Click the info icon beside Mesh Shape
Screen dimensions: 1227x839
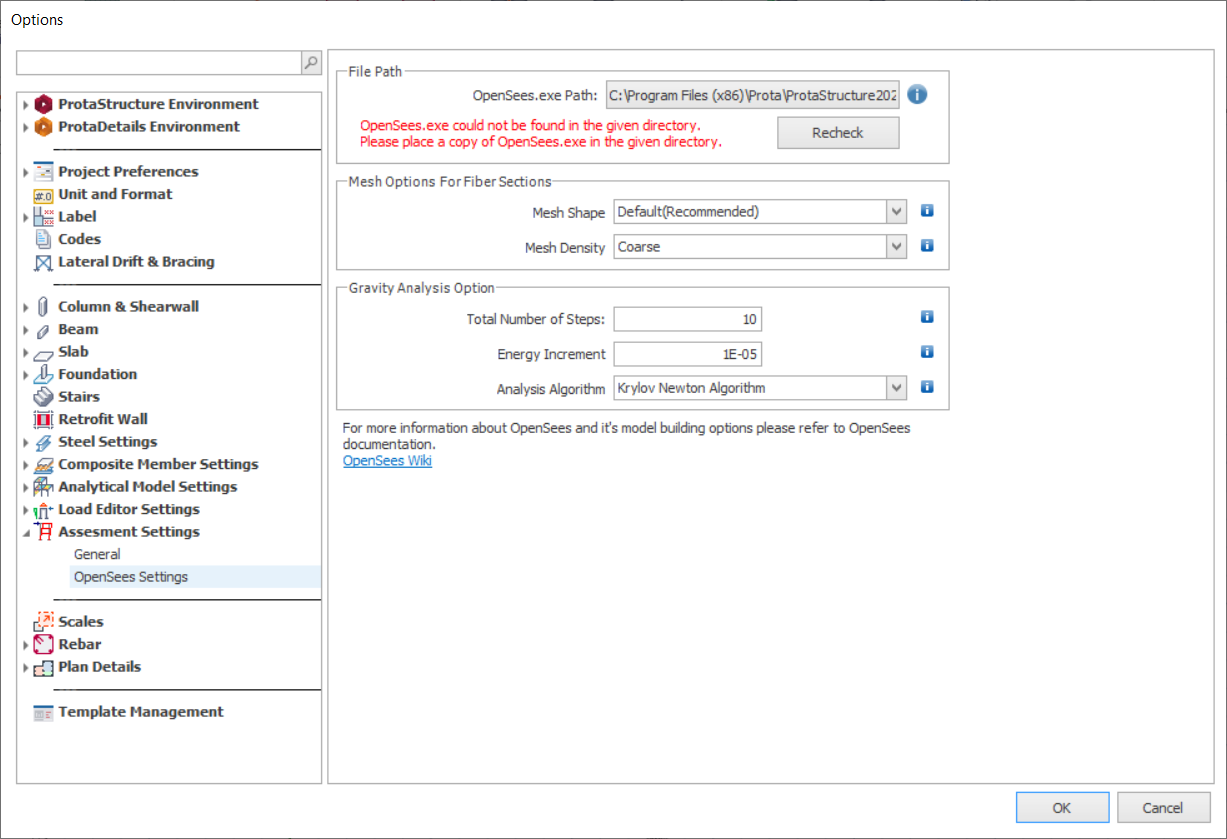(926, 211)
